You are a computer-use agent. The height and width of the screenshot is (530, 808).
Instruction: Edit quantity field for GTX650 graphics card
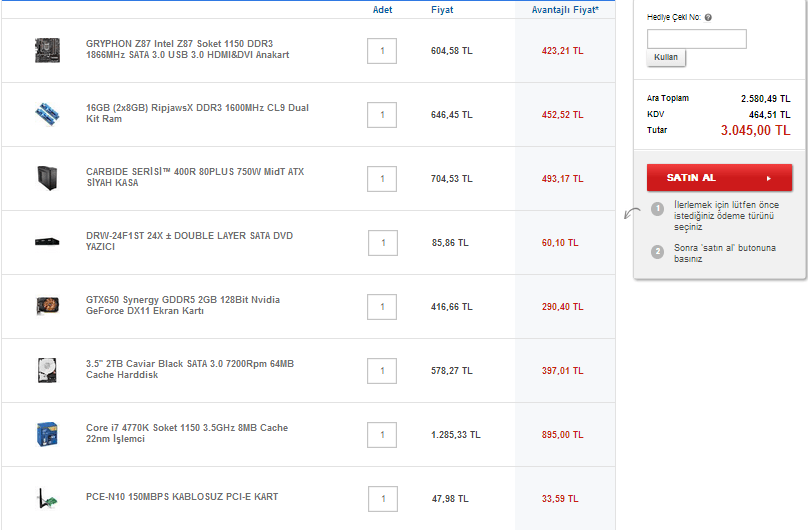(x=382, y=307)
